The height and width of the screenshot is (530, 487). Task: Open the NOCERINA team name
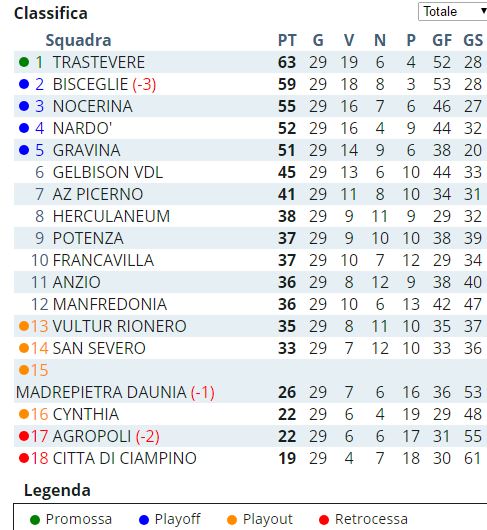(x=93, y=106)
